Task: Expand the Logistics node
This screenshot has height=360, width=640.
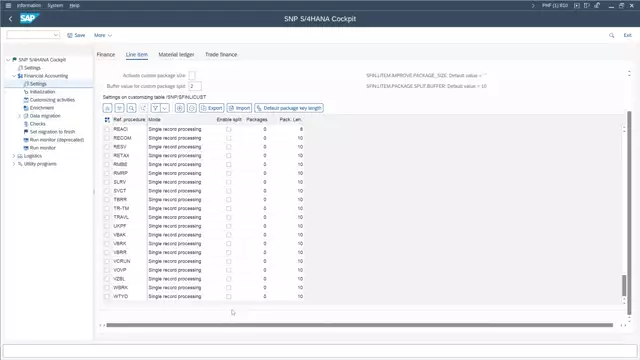Action: point(14,156)
